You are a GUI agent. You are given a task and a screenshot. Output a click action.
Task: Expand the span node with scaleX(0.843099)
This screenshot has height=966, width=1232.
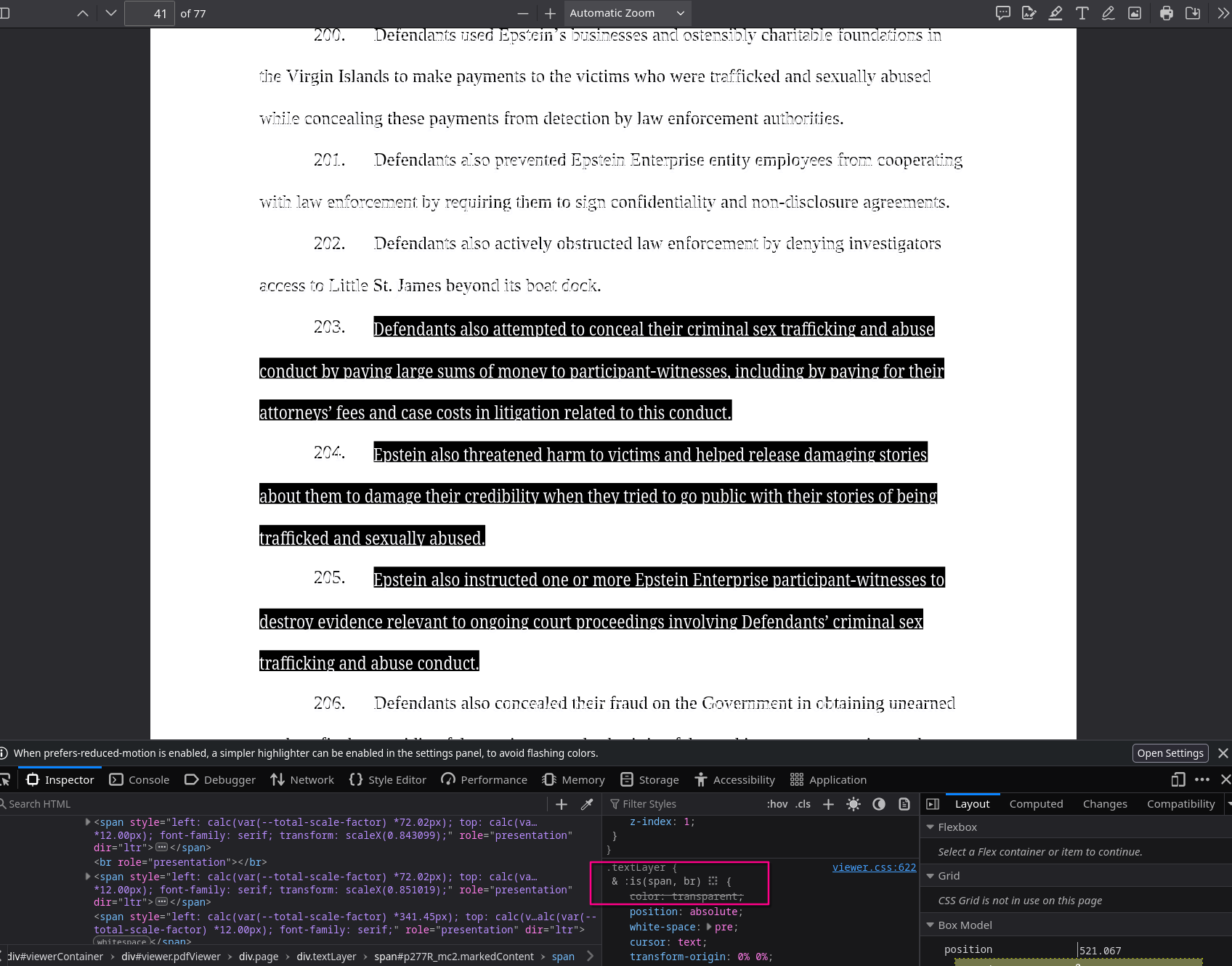[x=88, y=822]
